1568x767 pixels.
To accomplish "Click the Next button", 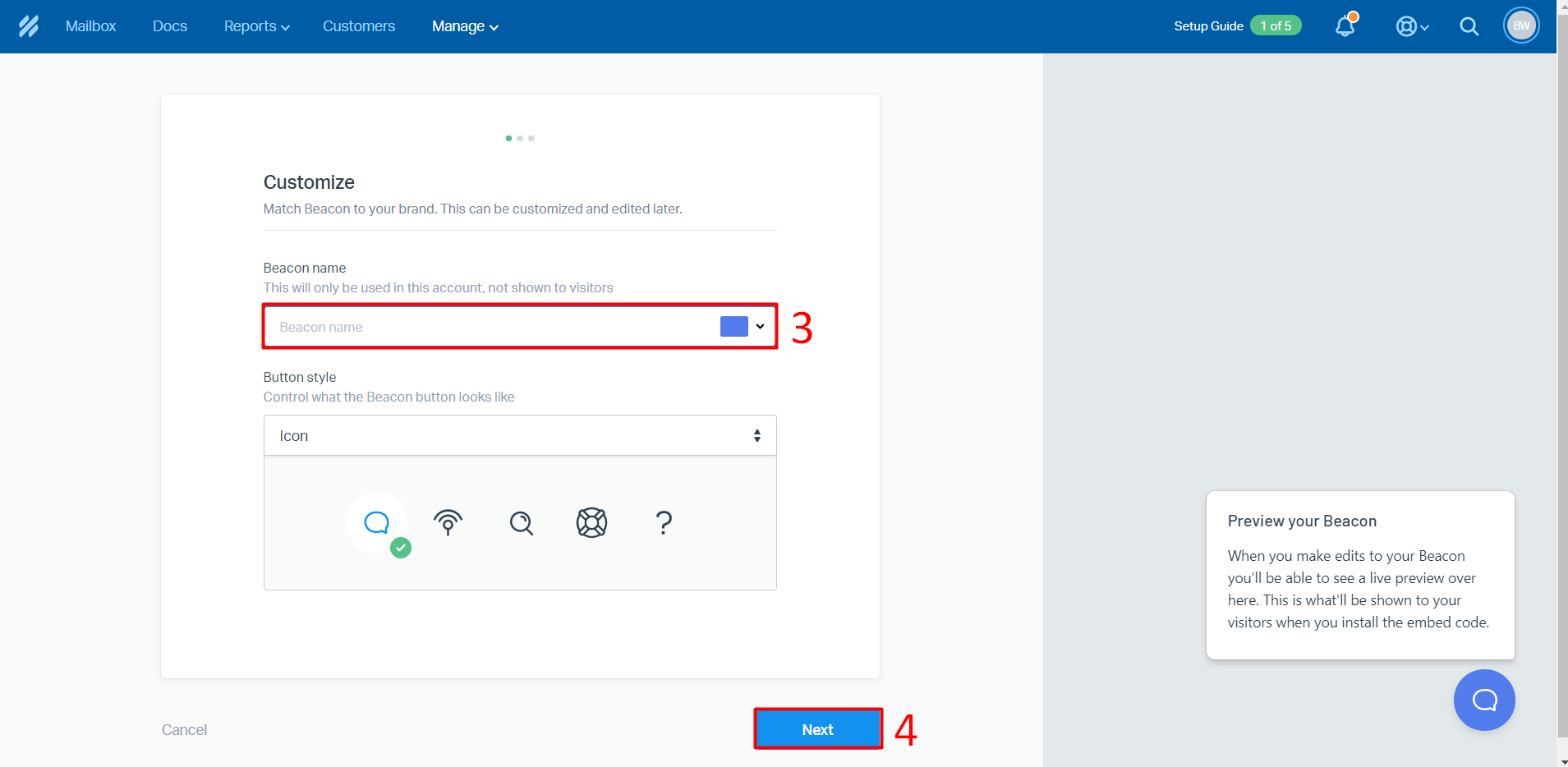I will (x=817, y=729).
